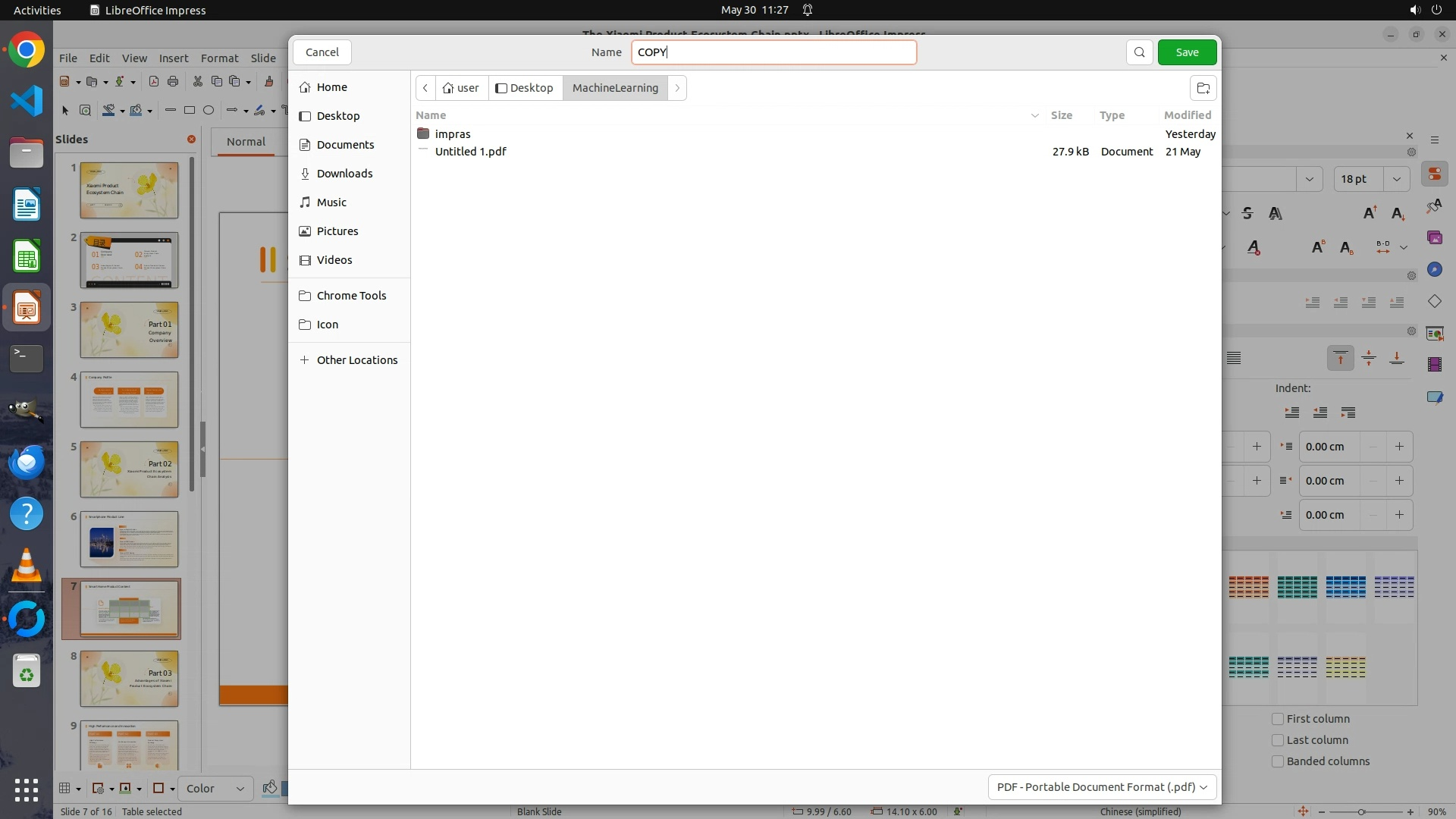The image size is (1456, 819).
Task: Toggle the Last column checkbox
Action: coord(1278,740)
